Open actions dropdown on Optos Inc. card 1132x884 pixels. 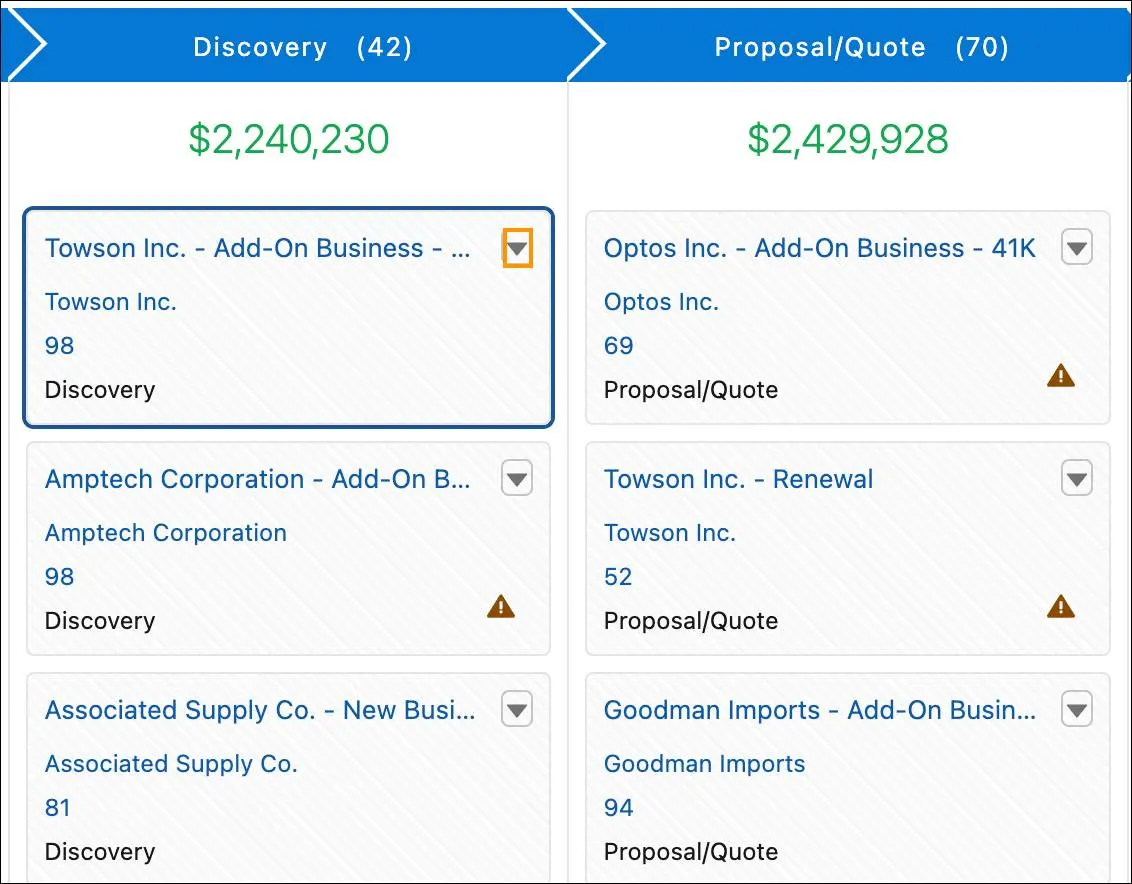pos(1077,248)
